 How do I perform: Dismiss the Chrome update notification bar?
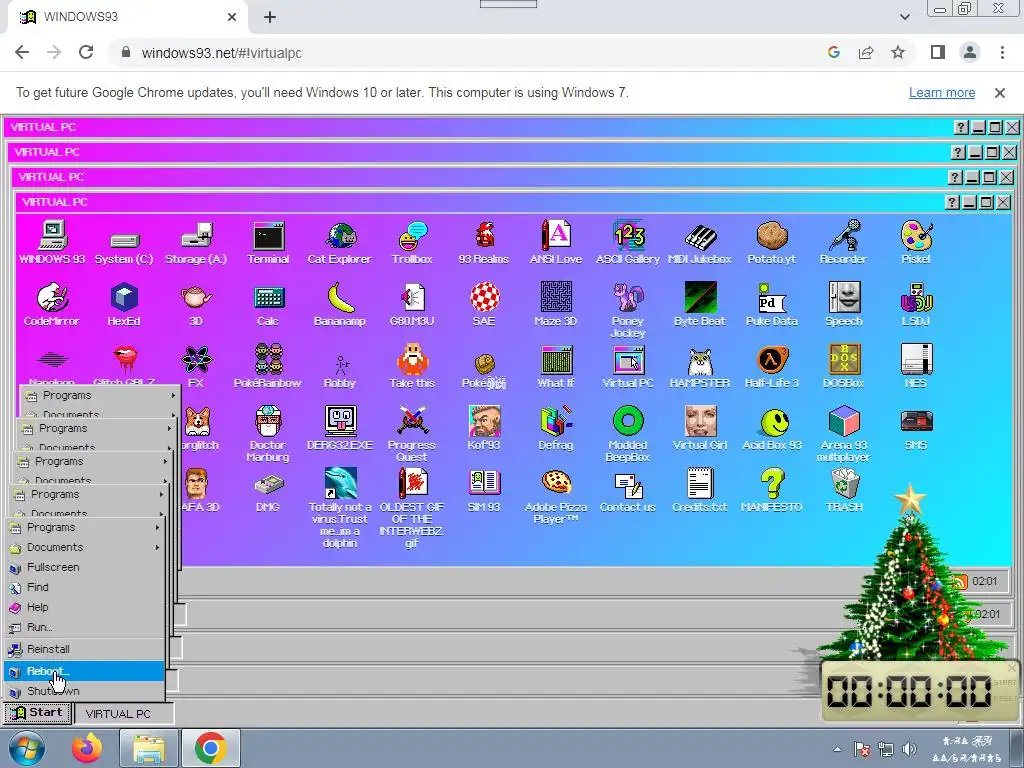1000,93
